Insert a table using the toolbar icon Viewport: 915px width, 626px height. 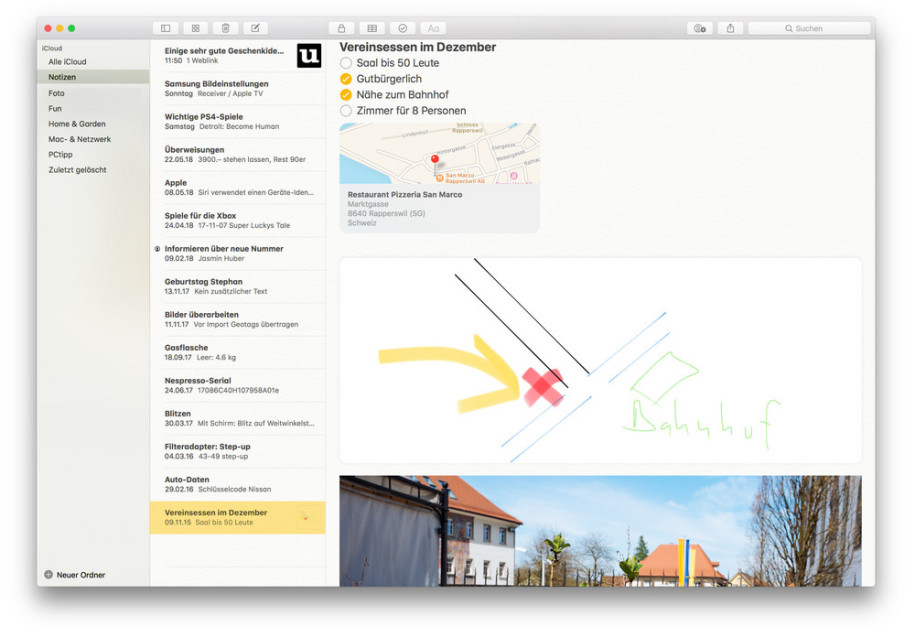tap(372, 28)
